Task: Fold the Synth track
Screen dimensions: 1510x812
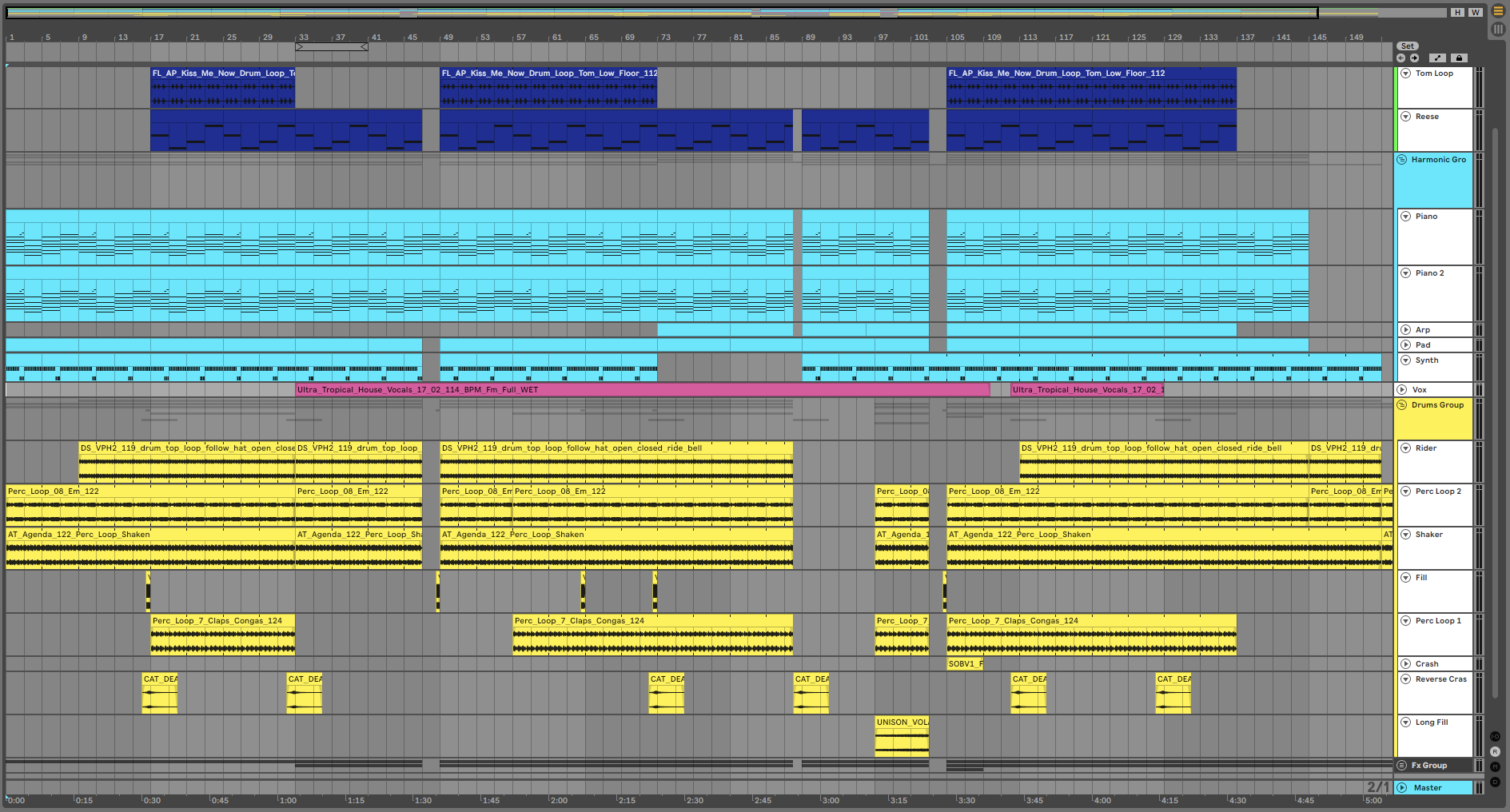Action: (x=1406, y=360)
